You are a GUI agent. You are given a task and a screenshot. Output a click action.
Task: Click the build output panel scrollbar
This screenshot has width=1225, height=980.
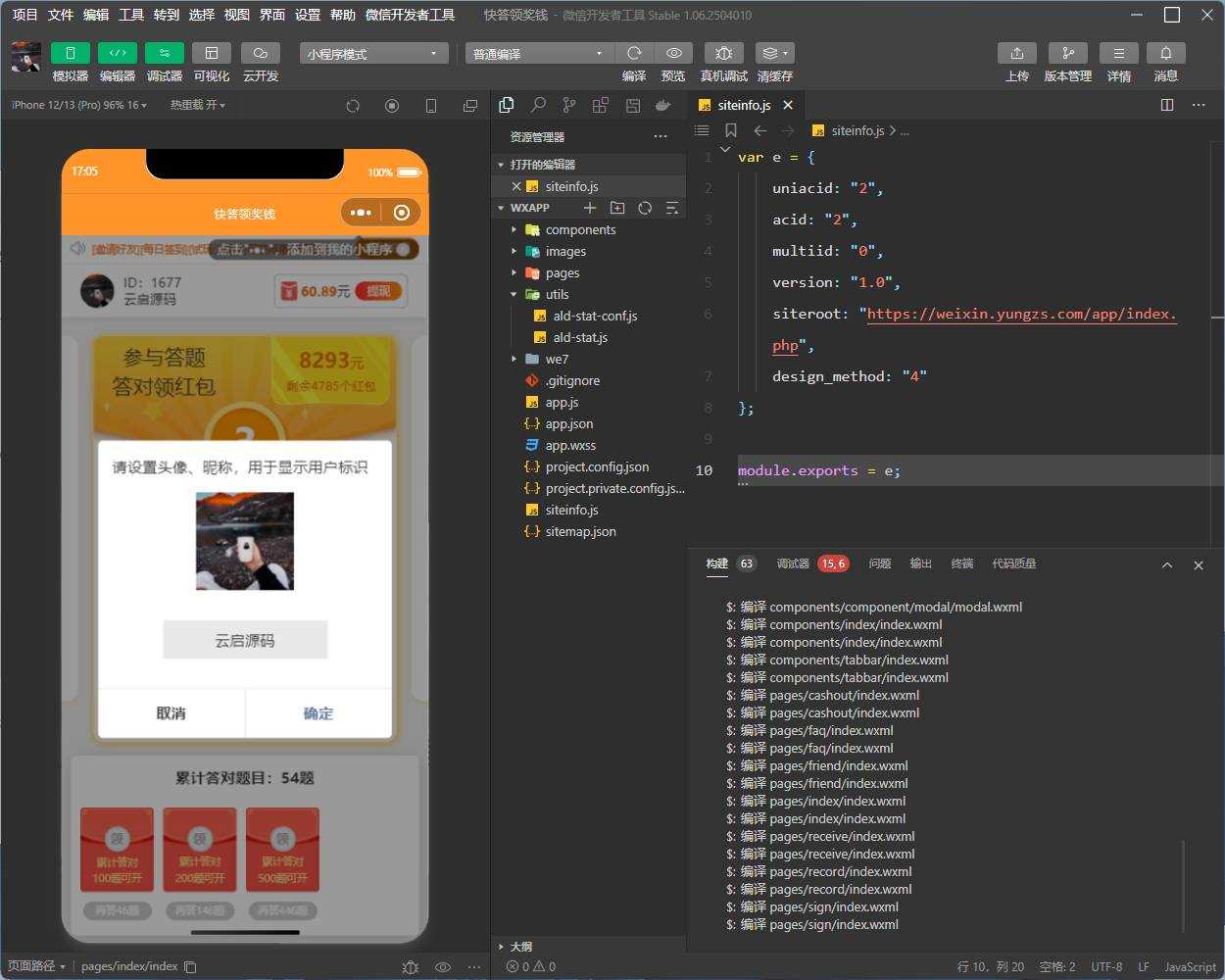click(x=1184, y=886)
